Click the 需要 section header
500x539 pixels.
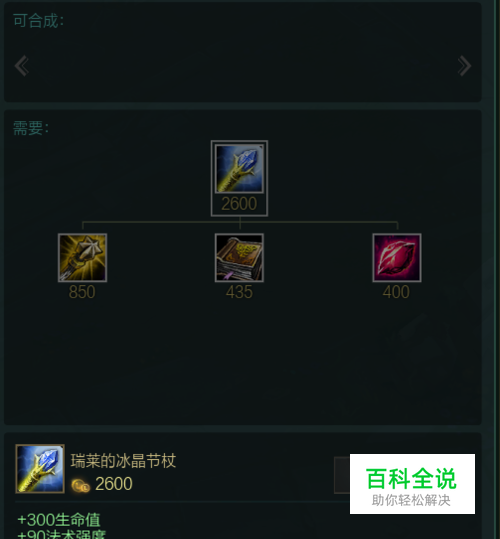pyautogui.click(x=31, y=128)
